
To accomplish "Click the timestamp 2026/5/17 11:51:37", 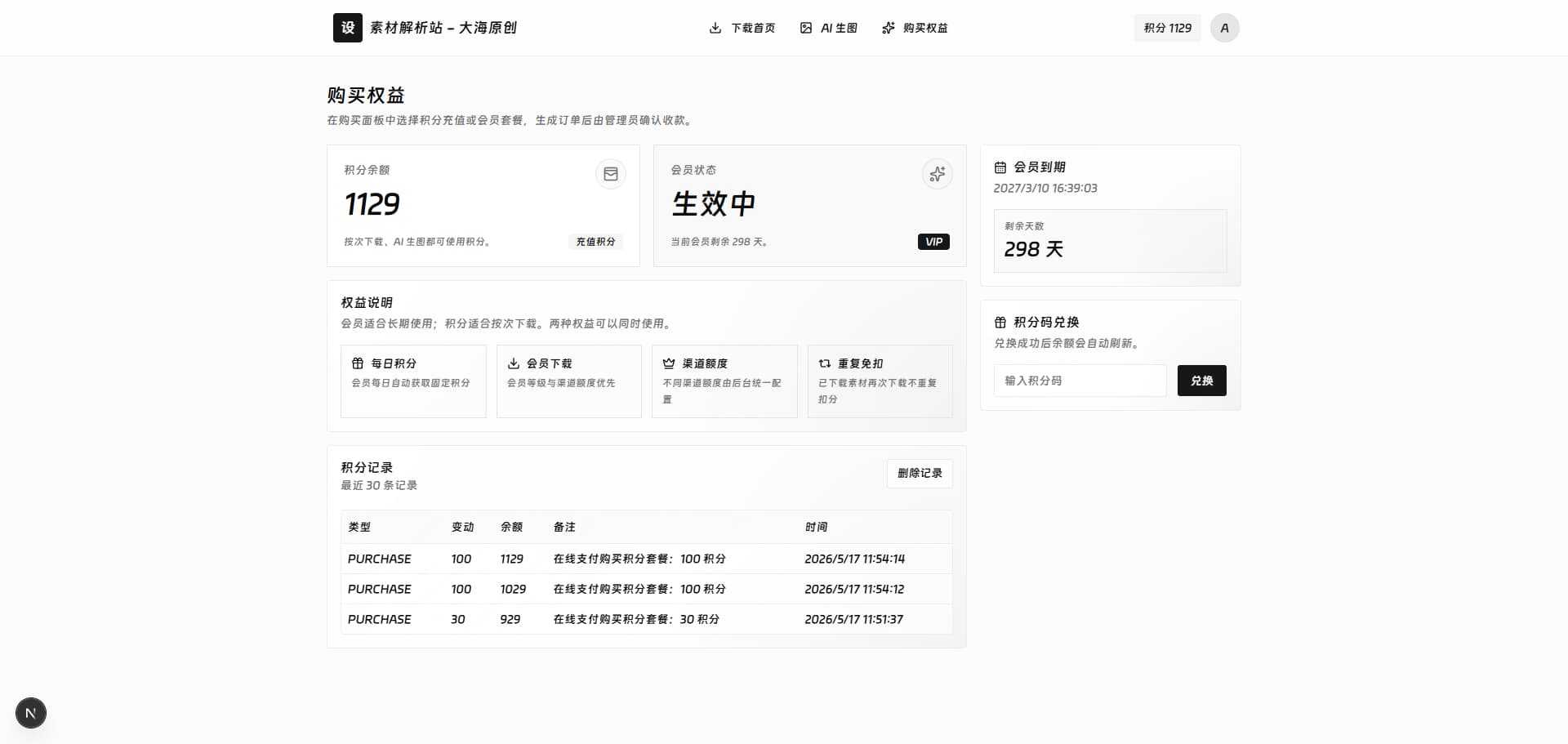I will 853,620.
